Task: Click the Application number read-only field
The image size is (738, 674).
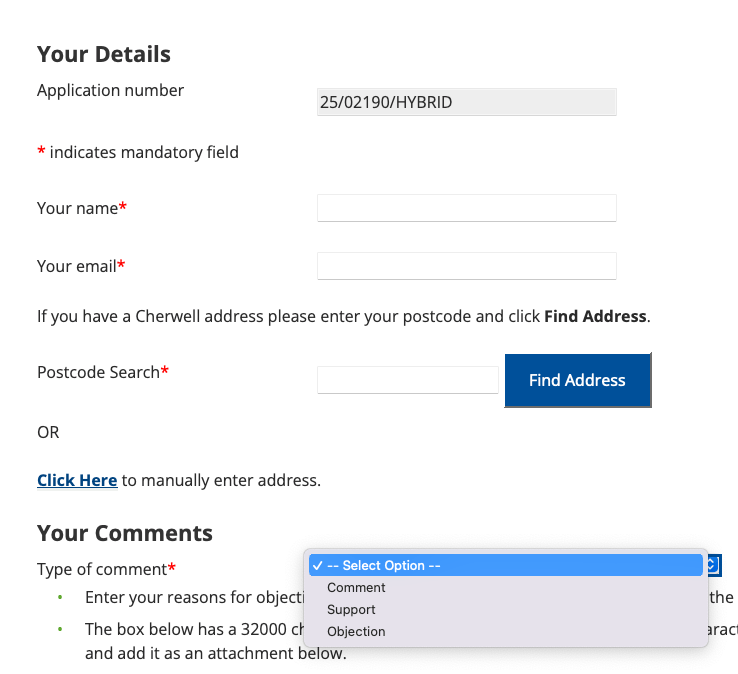Action: point(466,102)
